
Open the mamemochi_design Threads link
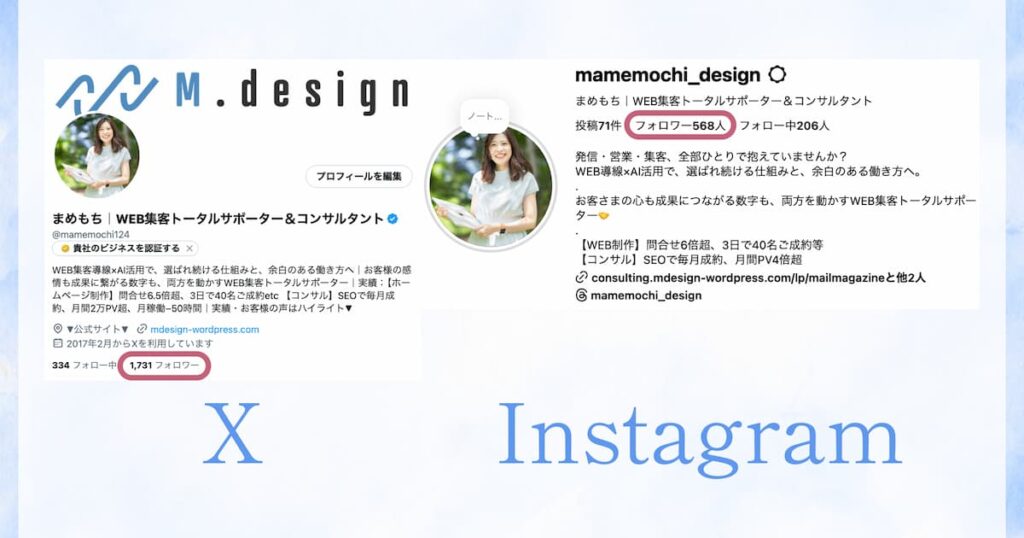point(646,295)
